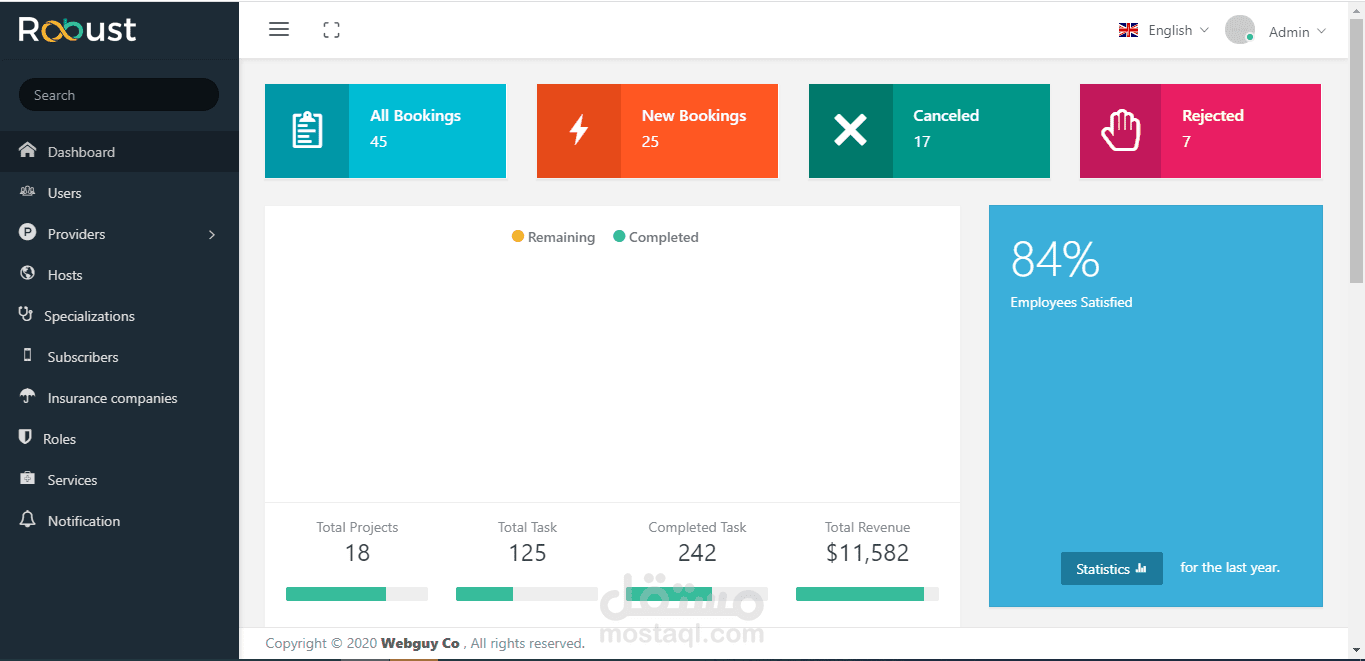Open Roles menu item
This screenshot has height=661, width=1365.
119,439
